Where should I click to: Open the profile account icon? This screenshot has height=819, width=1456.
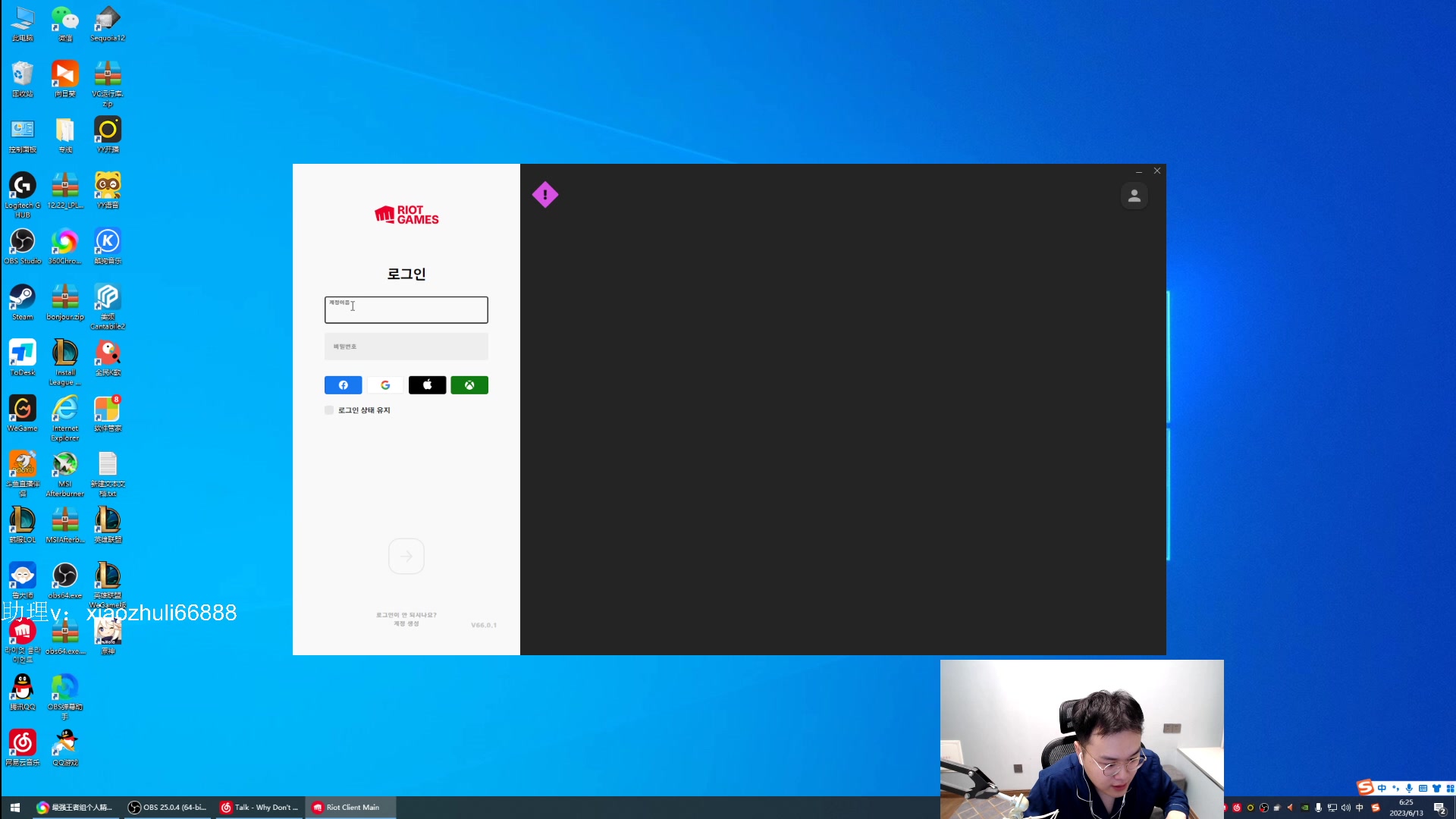(1134, 196)
